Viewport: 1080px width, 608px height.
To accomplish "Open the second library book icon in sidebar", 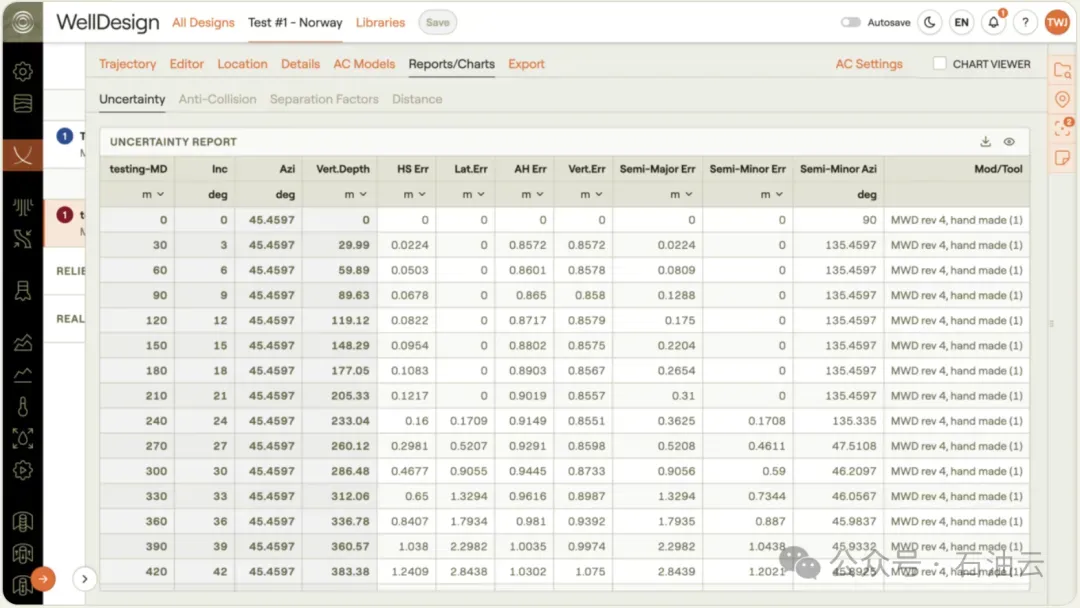I will click(23, 554).
